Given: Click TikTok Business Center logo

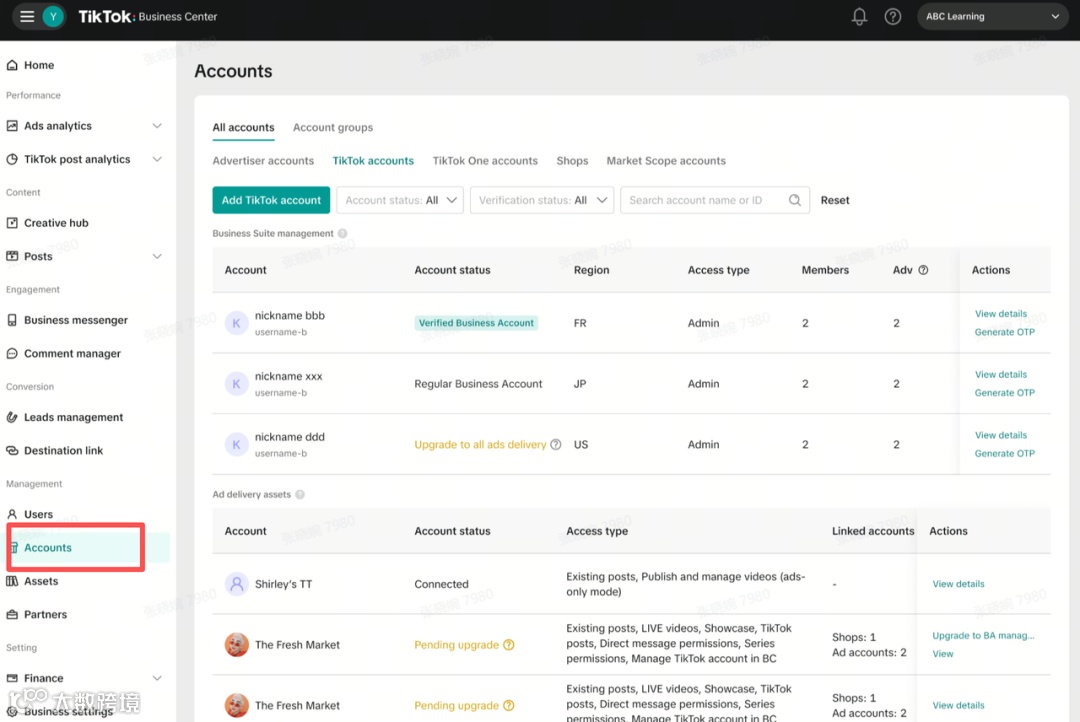Looking at the screenshot, I should (147, 17).
